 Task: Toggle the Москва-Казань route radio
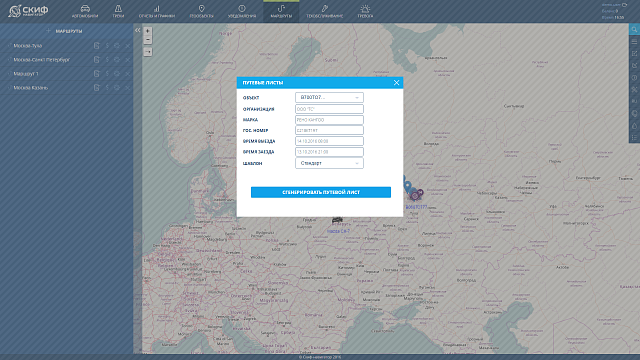[9, 88]
